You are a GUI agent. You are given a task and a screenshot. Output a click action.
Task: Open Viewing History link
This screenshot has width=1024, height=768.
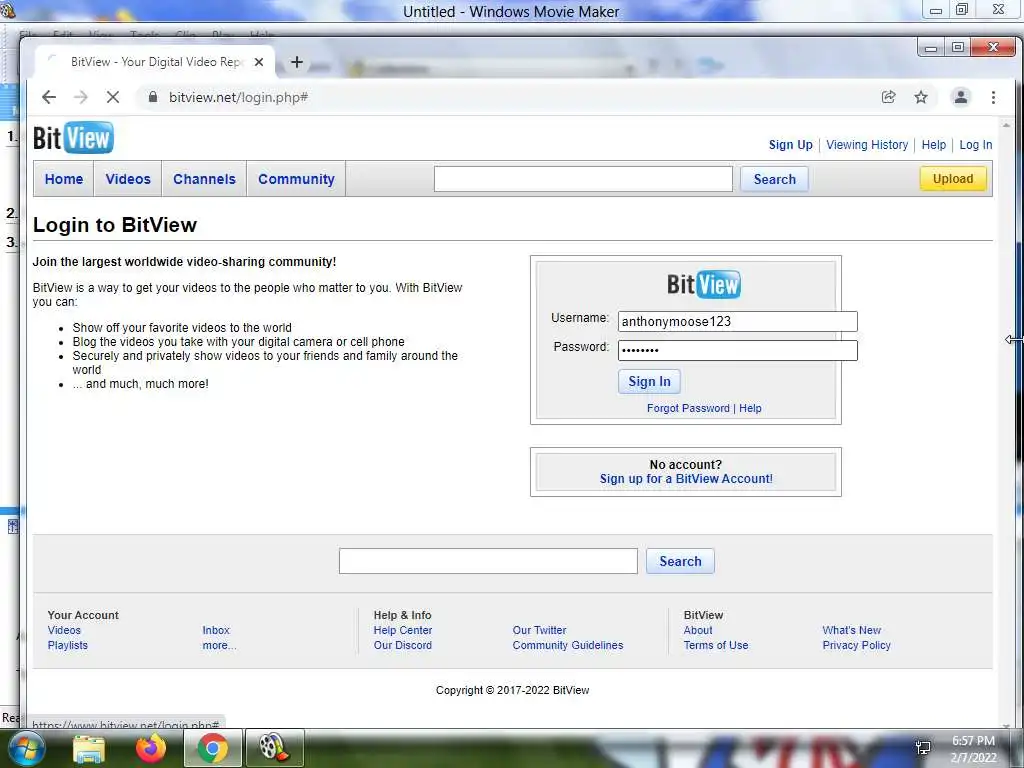tap(867, 145)
